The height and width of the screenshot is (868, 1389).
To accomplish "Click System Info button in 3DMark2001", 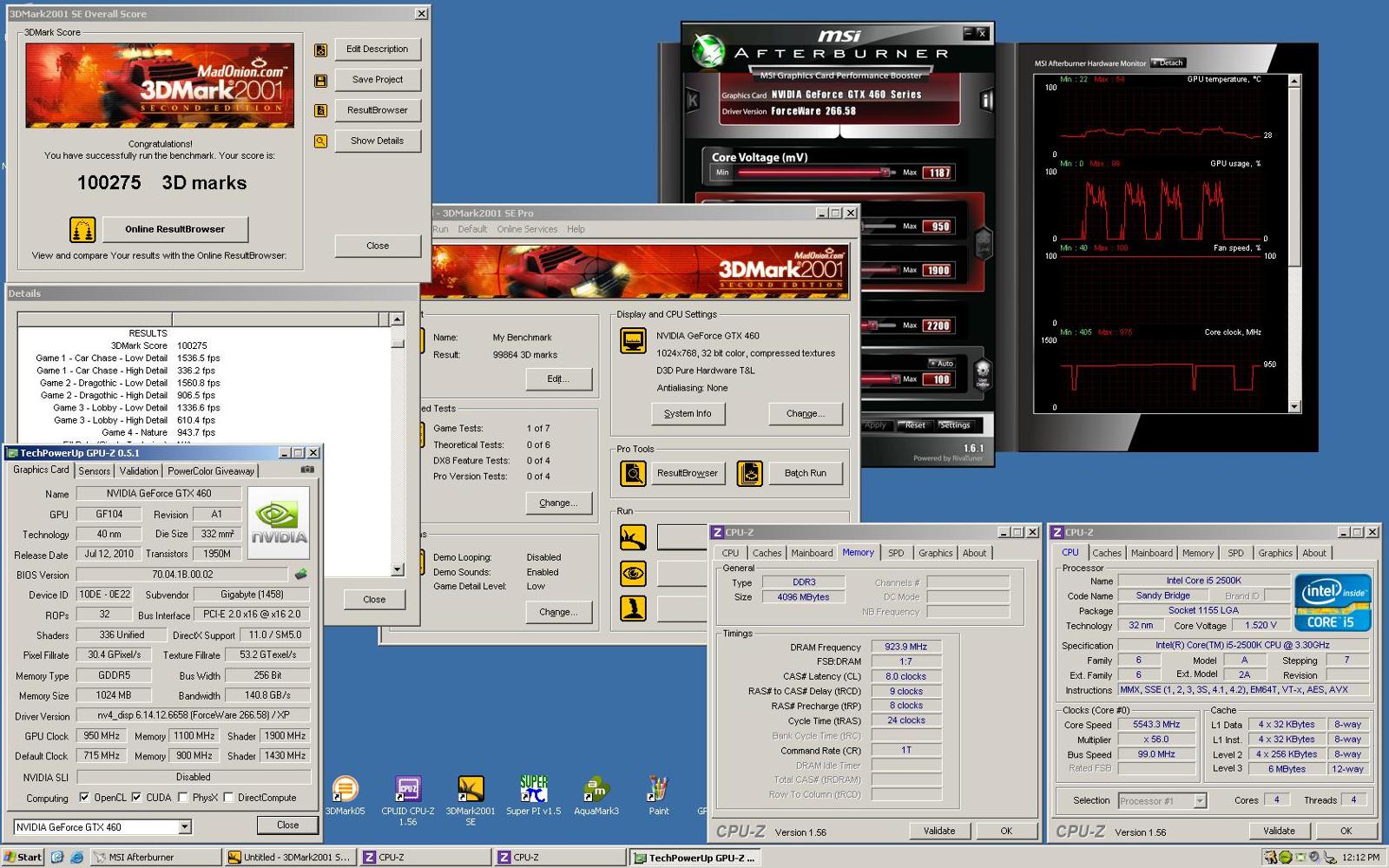I will [688, 413].
